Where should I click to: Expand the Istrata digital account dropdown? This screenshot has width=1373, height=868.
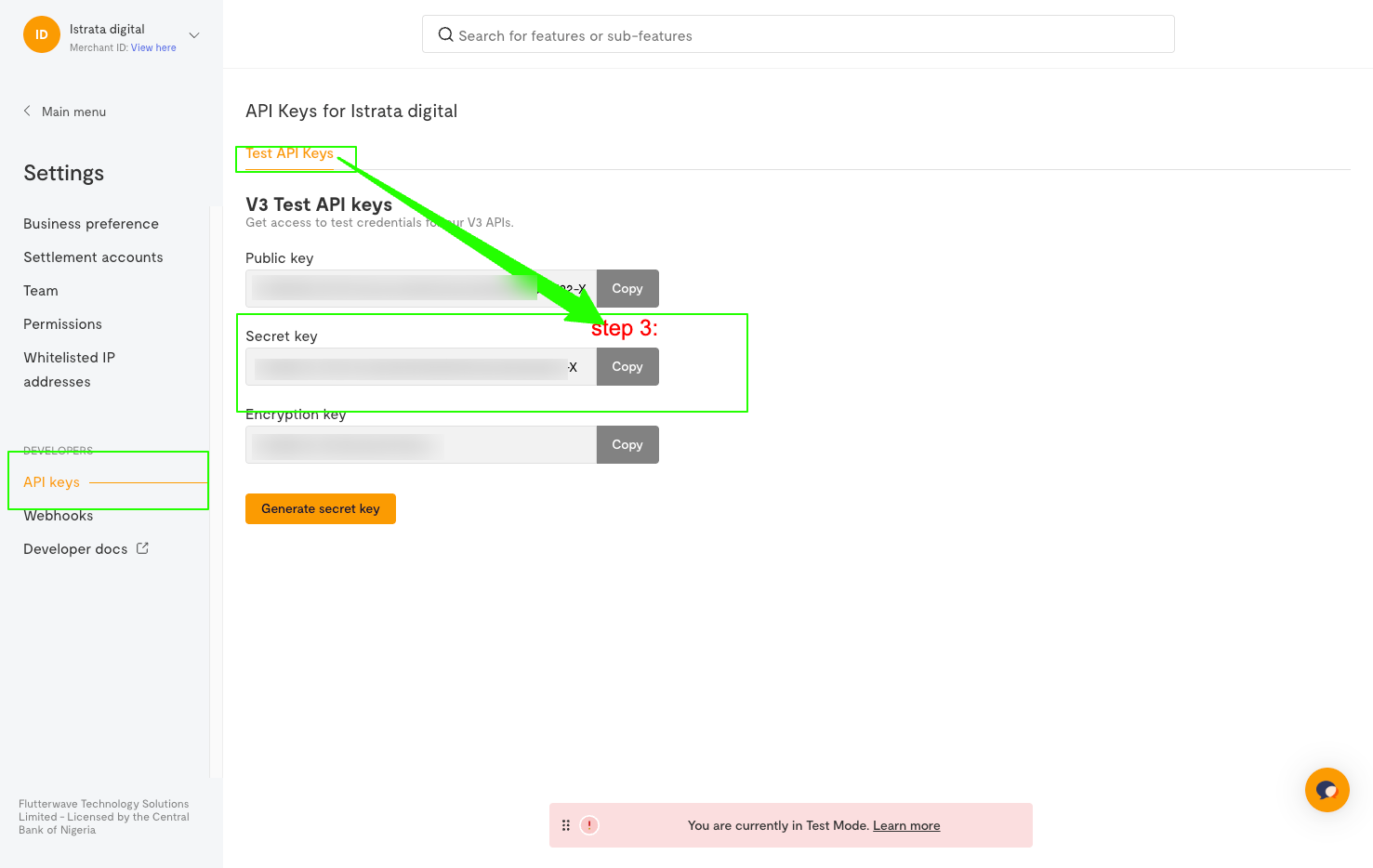click(194, 35)
